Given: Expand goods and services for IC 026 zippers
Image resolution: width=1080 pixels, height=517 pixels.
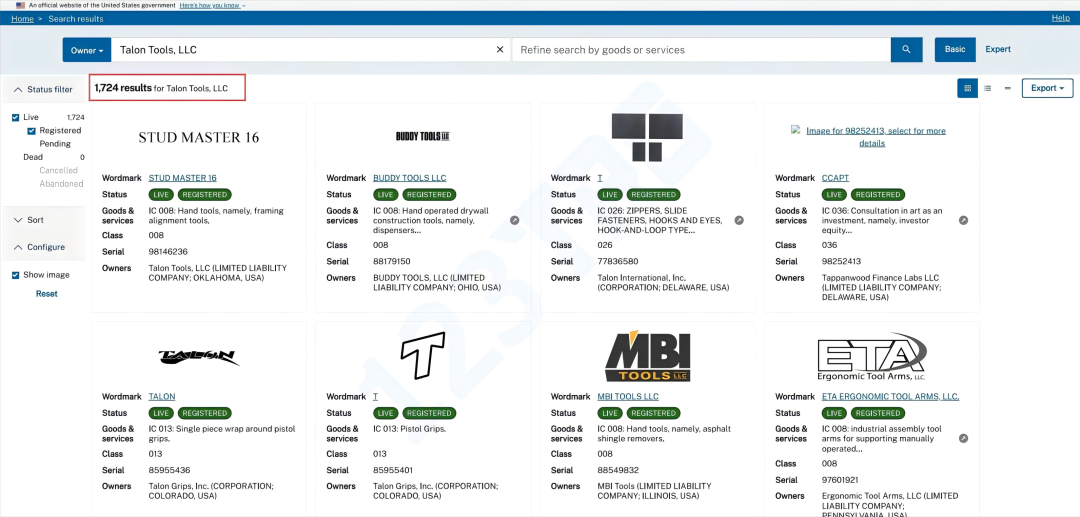Looking at the screenshot, I should coord(739,220).
